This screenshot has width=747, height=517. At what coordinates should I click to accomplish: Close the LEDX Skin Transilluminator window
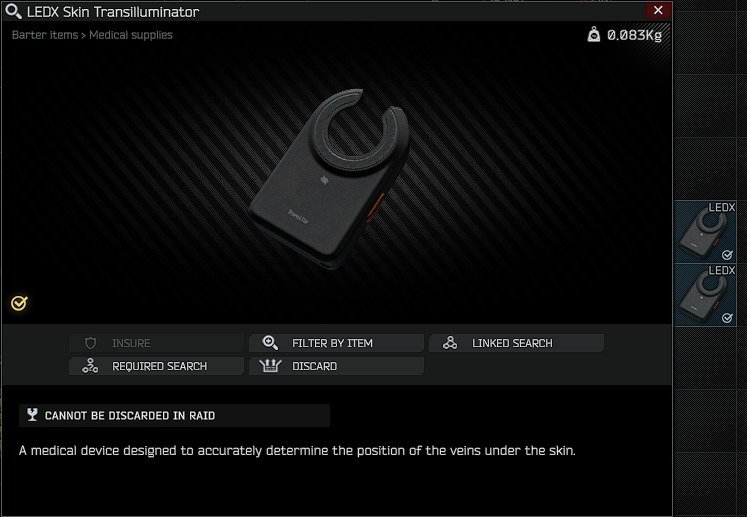[x=658, y=10]
